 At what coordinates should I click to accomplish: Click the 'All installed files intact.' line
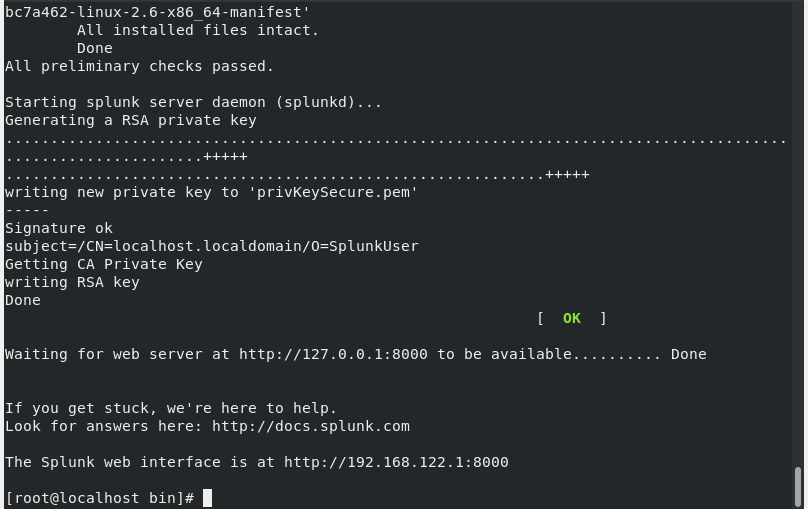pos(198,30)
